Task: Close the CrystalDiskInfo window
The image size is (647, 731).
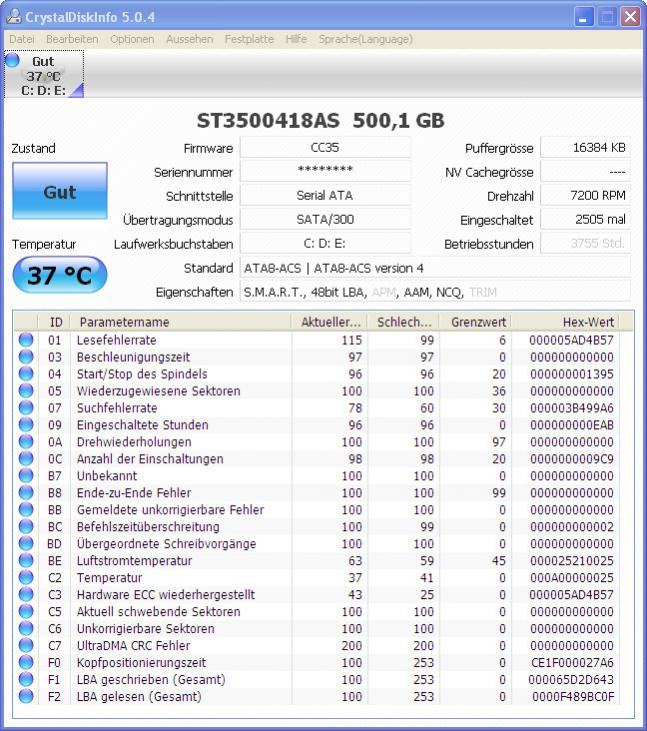Action: tap(630, 17)
